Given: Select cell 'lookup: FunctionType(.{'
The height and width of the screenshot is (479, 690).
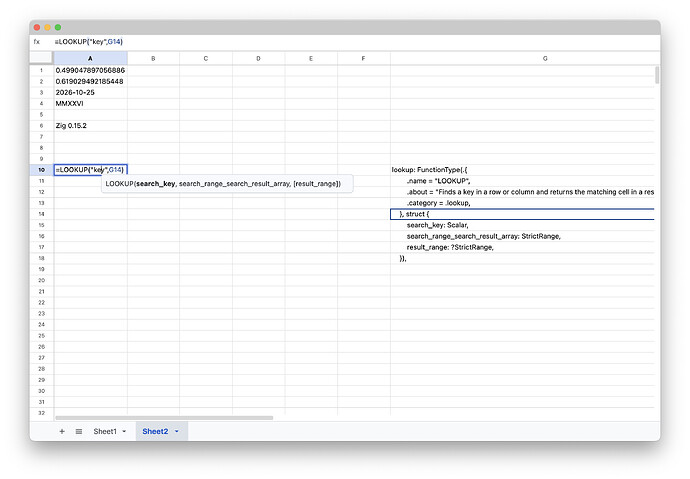Looking at the screenshot, I should (522, 170).
